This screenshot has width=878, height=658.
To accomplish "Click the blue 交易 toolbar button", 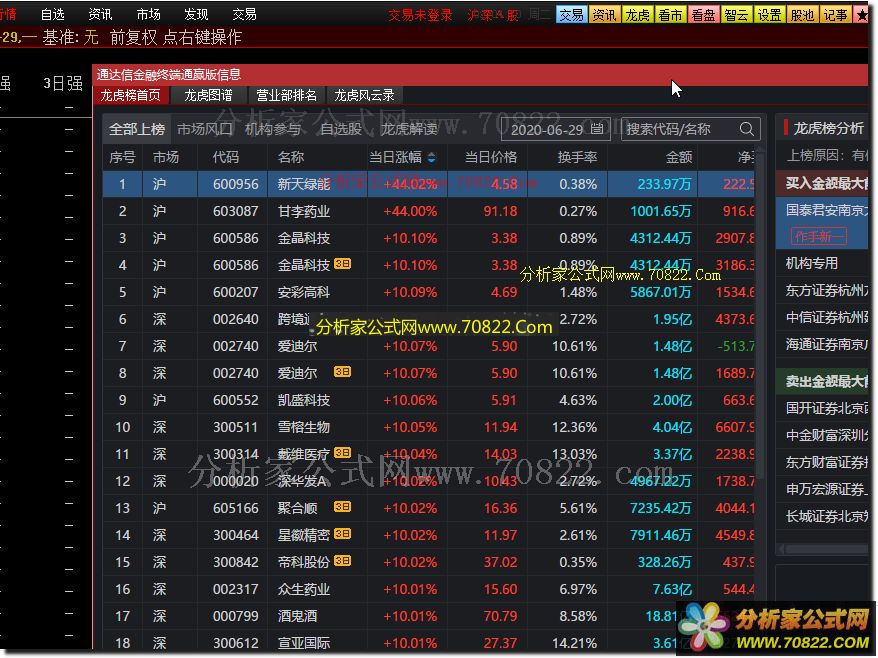I will point(571,15).
